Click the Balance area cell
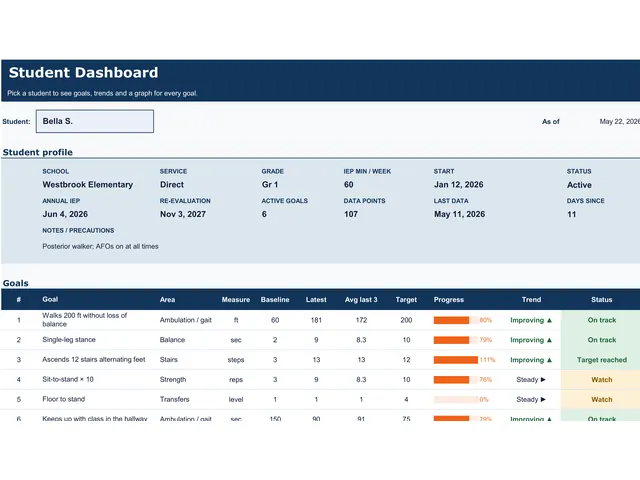640x480 pixels. (172, 340)
